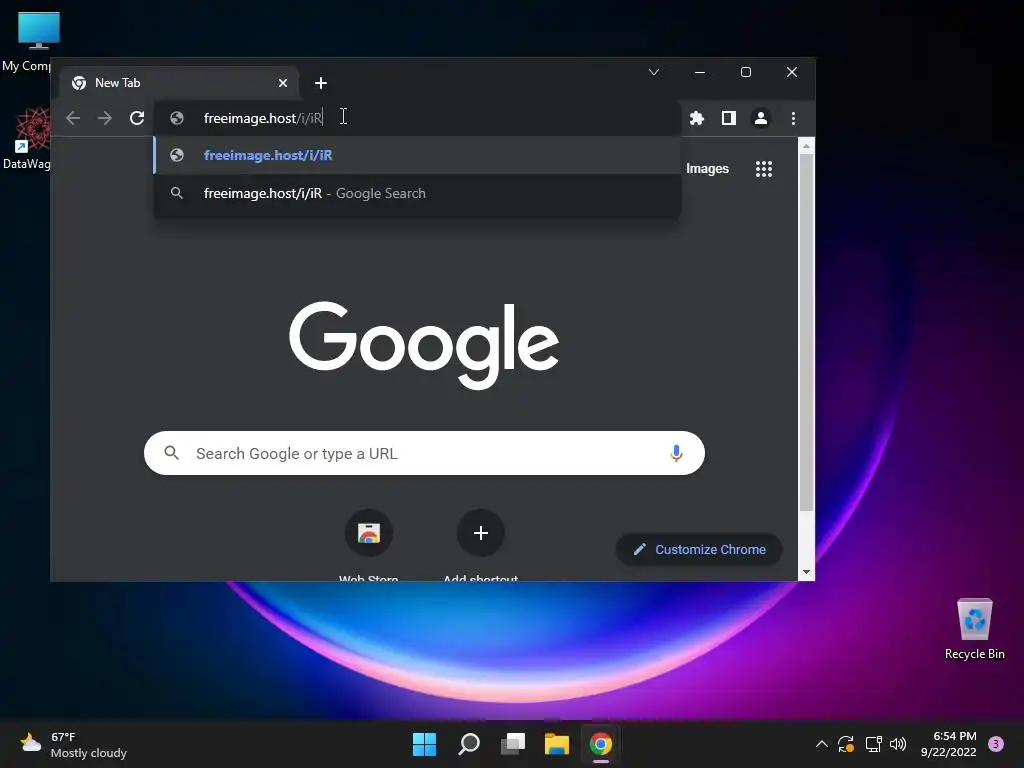The image size is (1024, 768).
Task: Open Chrome extensions puzzle icon
Action: tap(697, 118)
